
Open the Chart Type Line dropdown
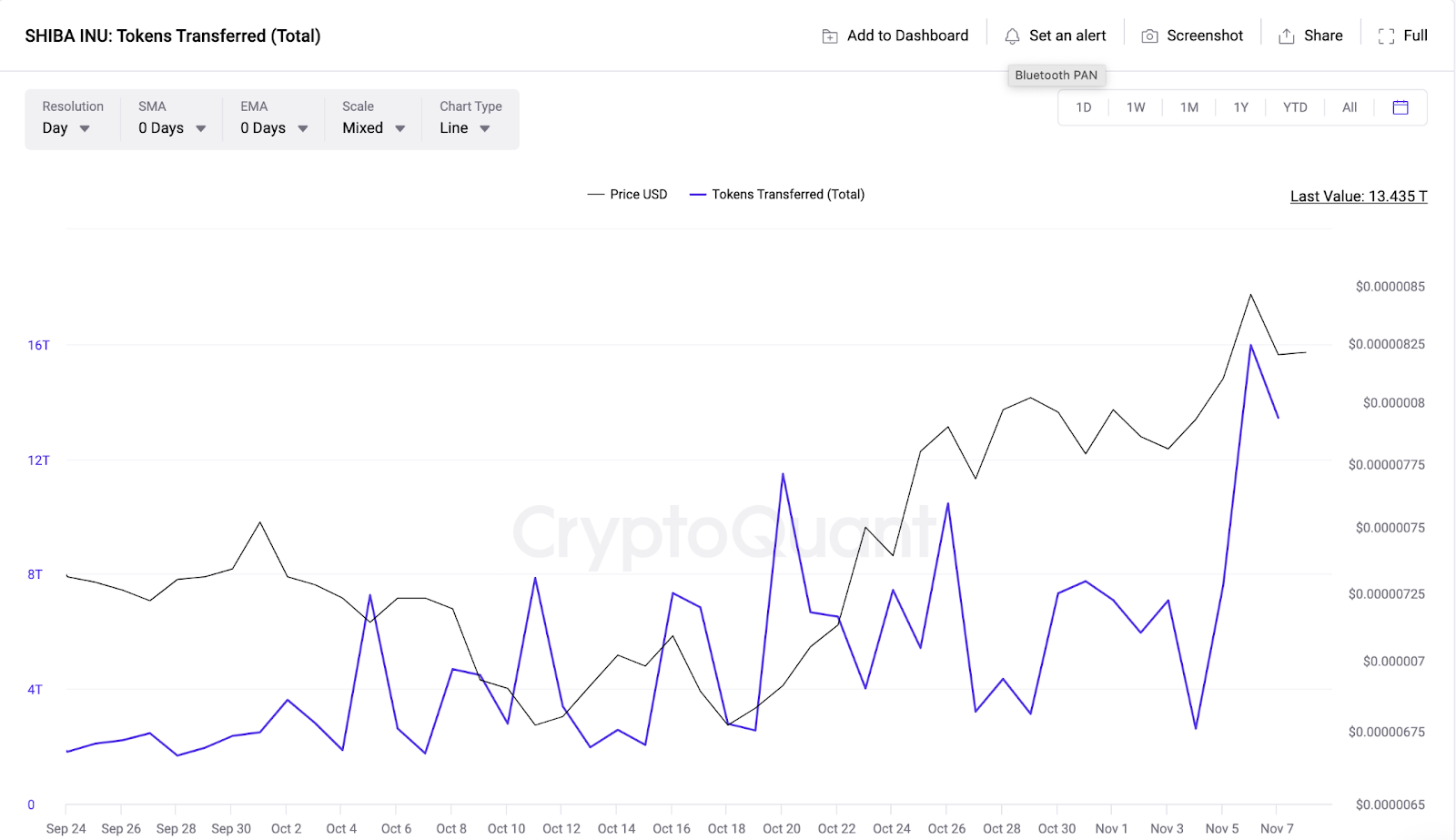[465, 128]
